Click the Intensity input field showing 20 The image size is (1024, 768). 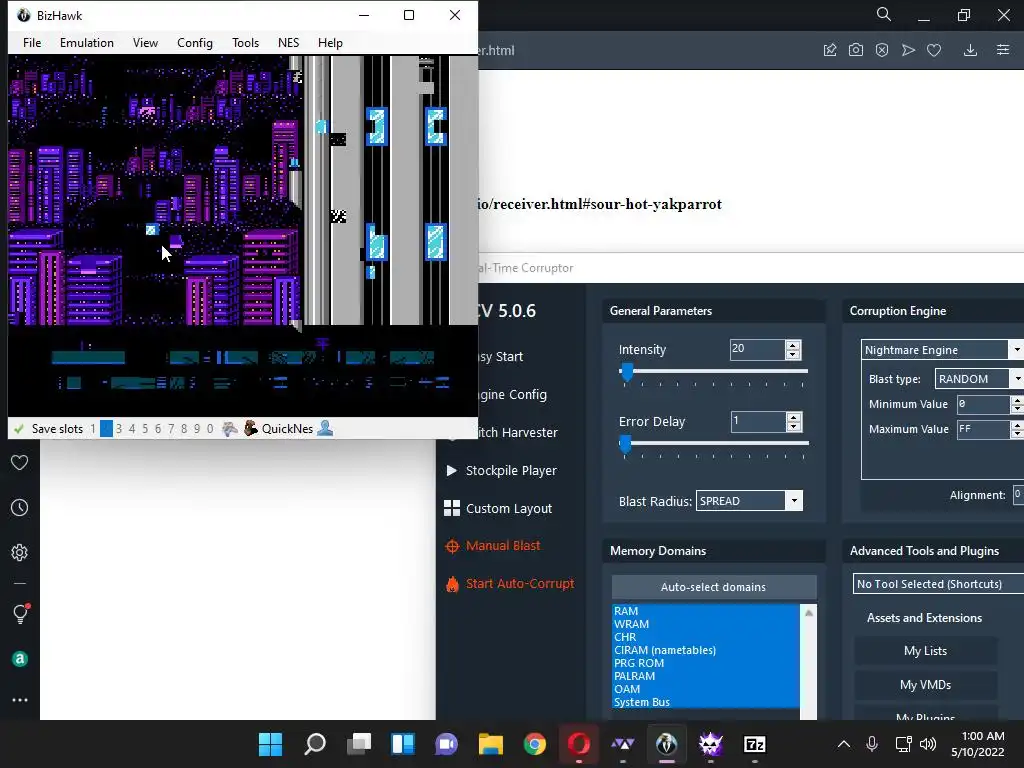[758, 349]
